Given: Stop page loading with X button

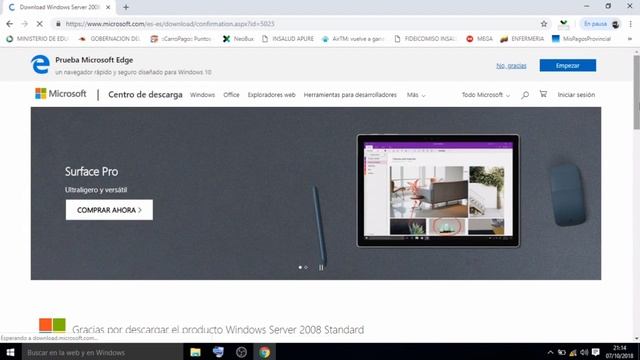Looking at the screenshot, I should pyautogui.click(x=40, y=24).
